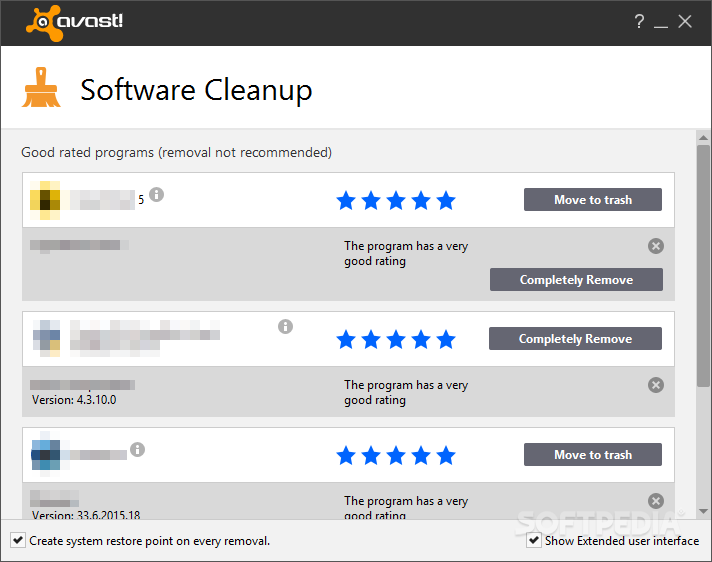Open the info icon of the first program
The image size is (712, 562).
tap(156, 195)
